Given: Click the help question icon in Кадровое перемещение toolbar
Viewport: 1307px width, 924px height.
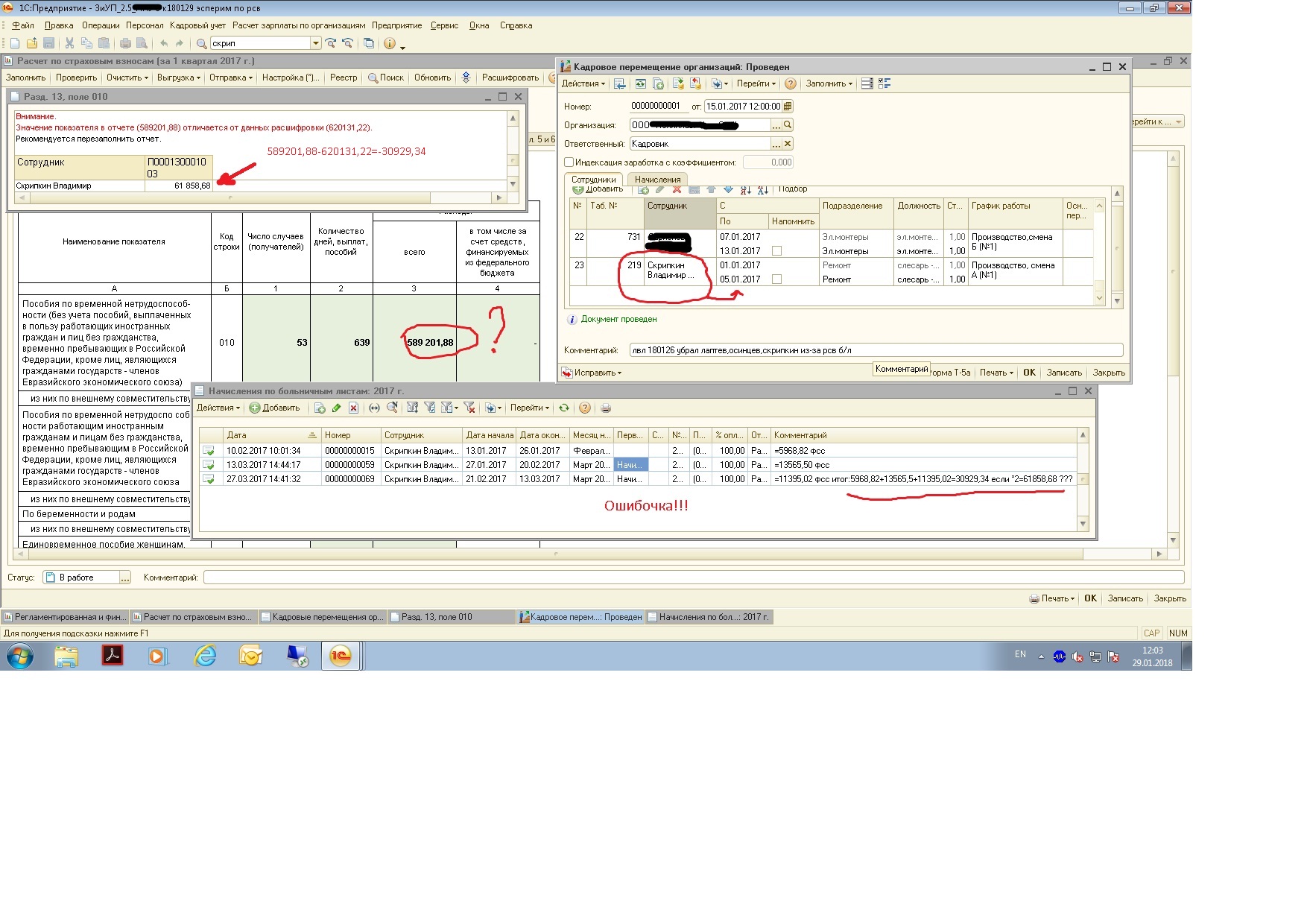Looking at the screenshot, I should (791, 83).
